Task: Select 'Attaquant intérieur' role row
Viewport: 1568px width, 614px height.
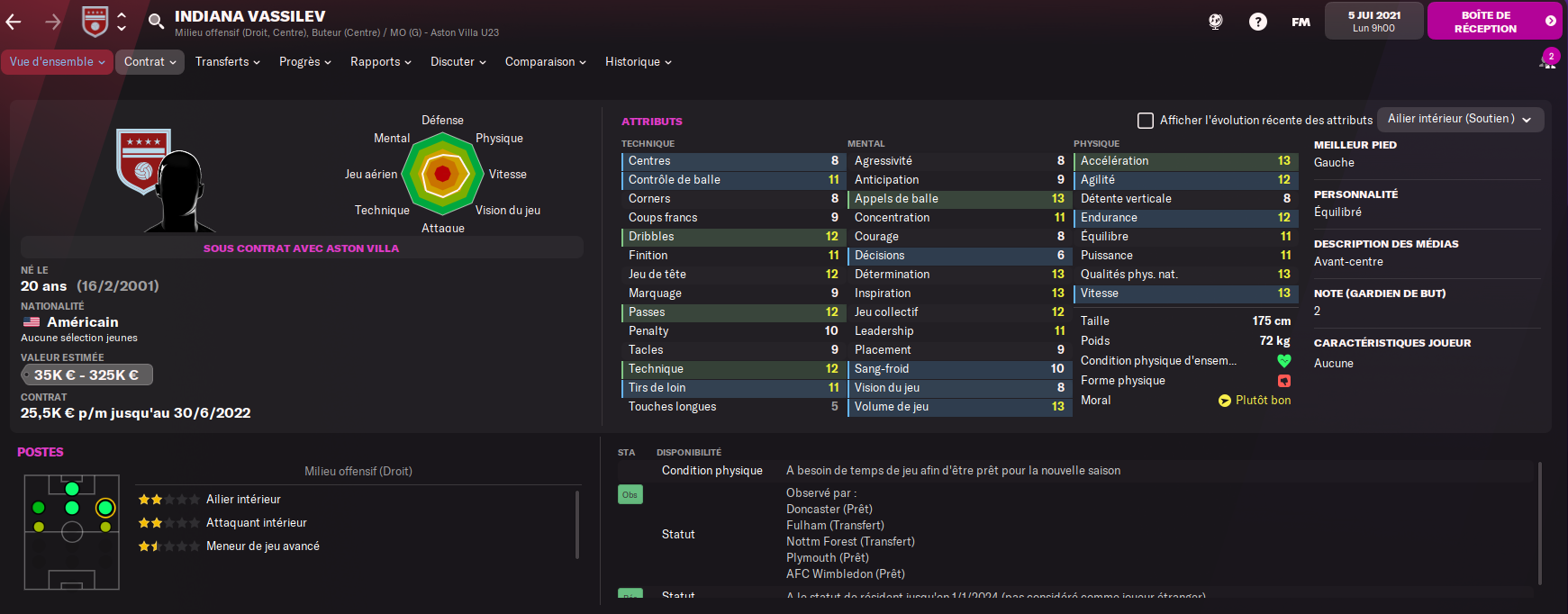Action: point(257,523)
